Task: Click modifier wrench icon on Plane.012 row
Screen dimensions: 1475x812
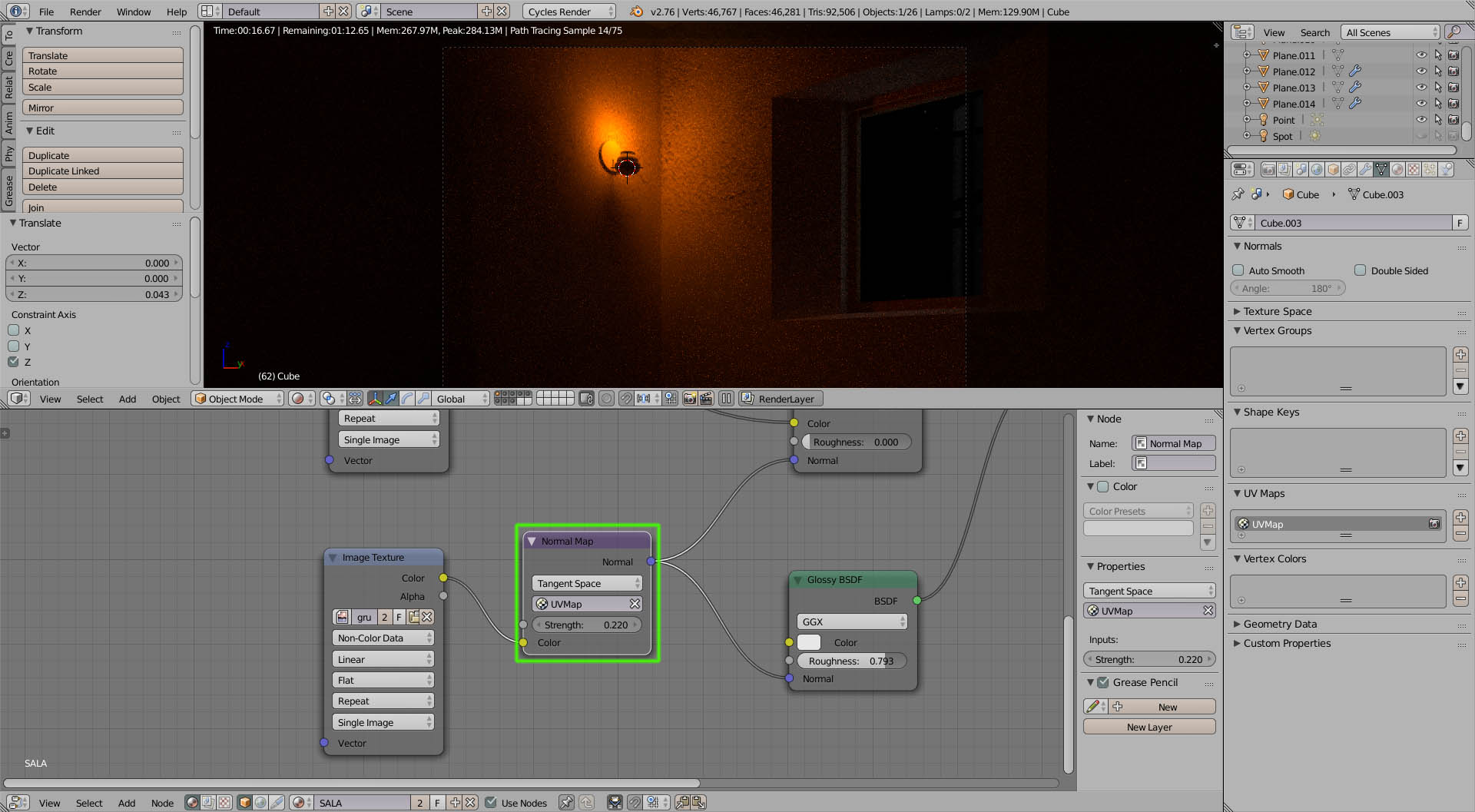Action: (1355, 71)
